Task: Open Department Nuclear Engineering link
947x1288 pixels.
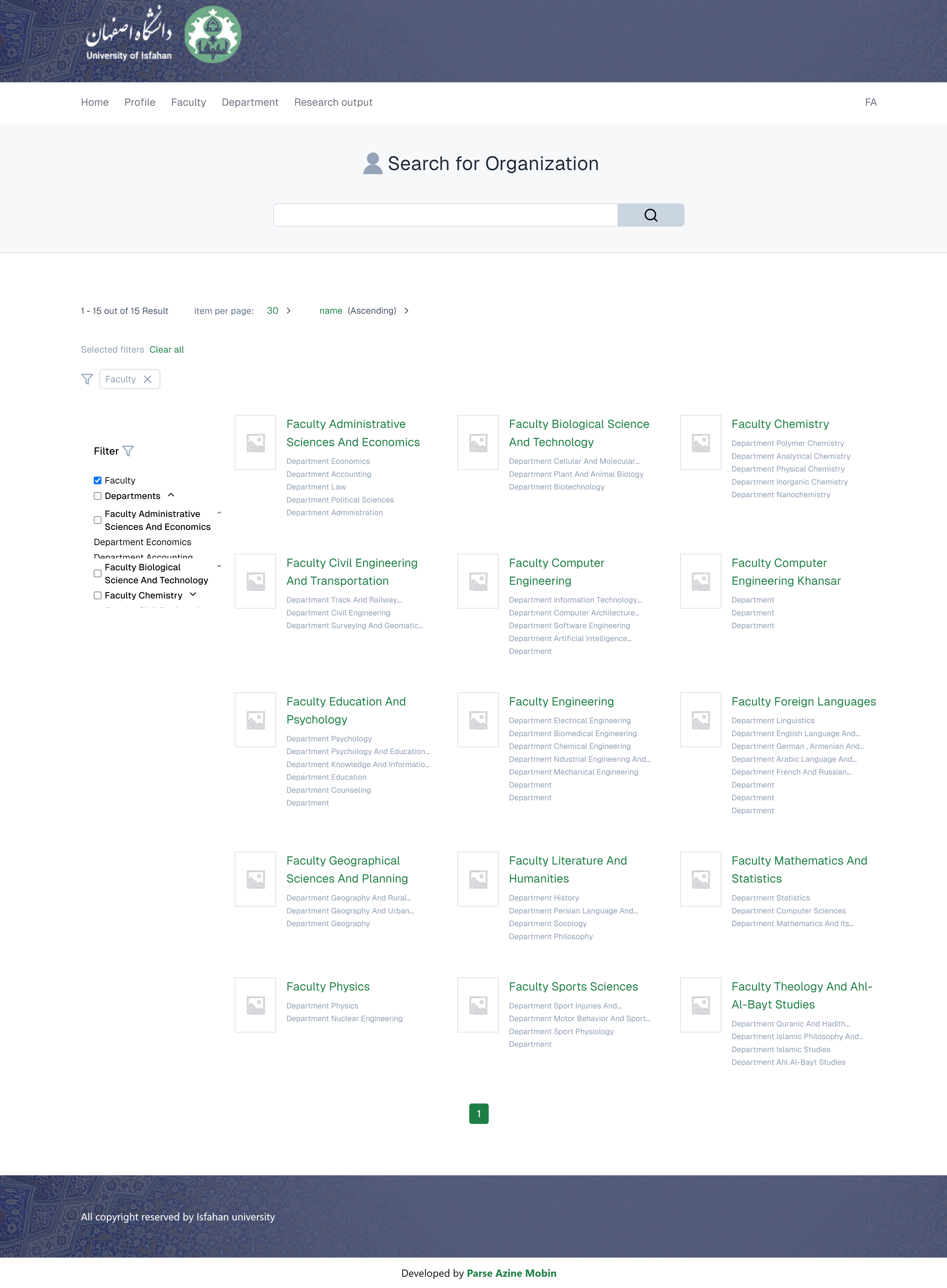Action: point(345,1019)
